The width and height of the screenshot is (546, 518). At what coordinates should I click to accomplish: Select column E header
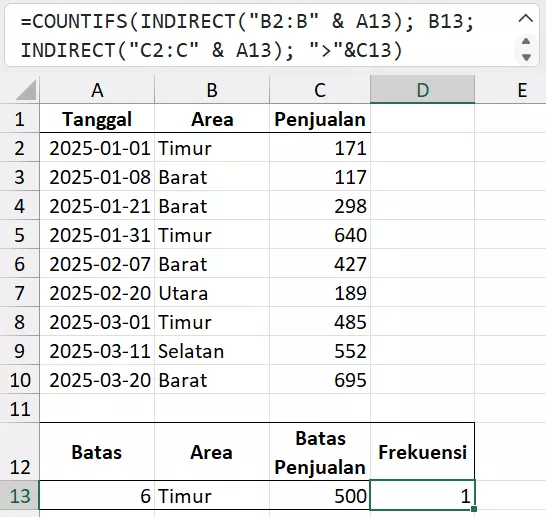click(x=522, y=90)
